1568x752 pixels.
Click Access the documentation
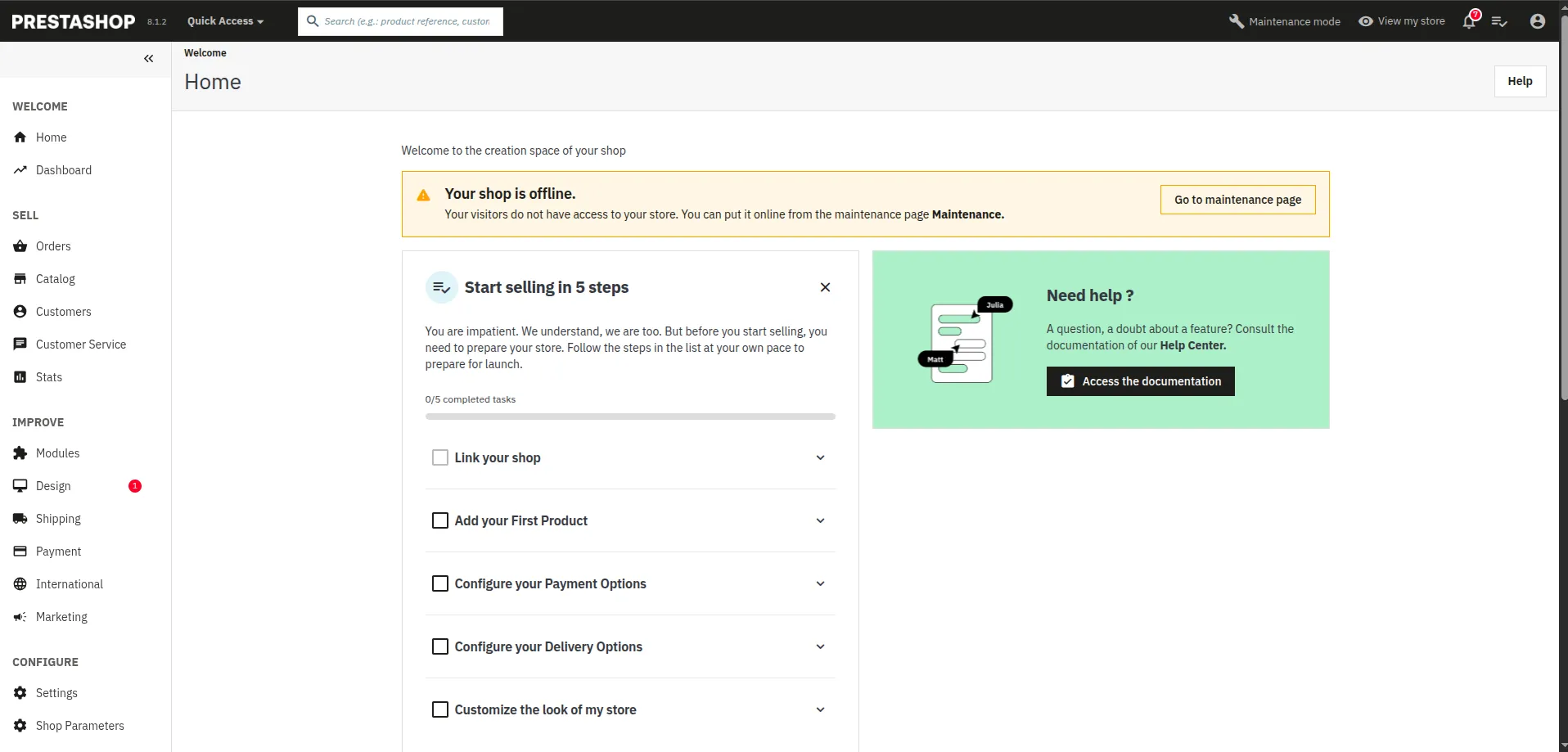[x=1139, y=381]
